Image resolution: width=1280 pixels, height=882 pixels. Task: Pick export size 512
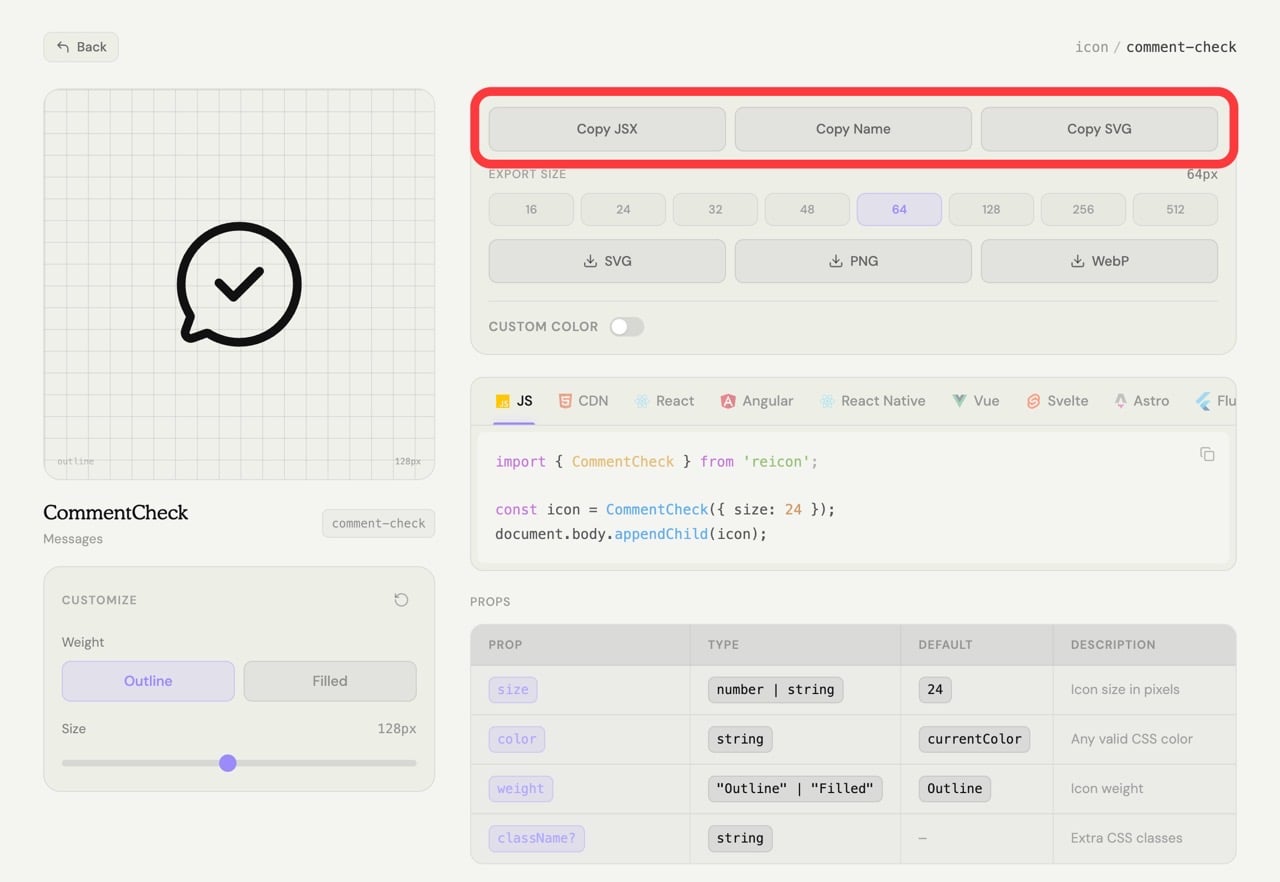(x=1175, y=210)
